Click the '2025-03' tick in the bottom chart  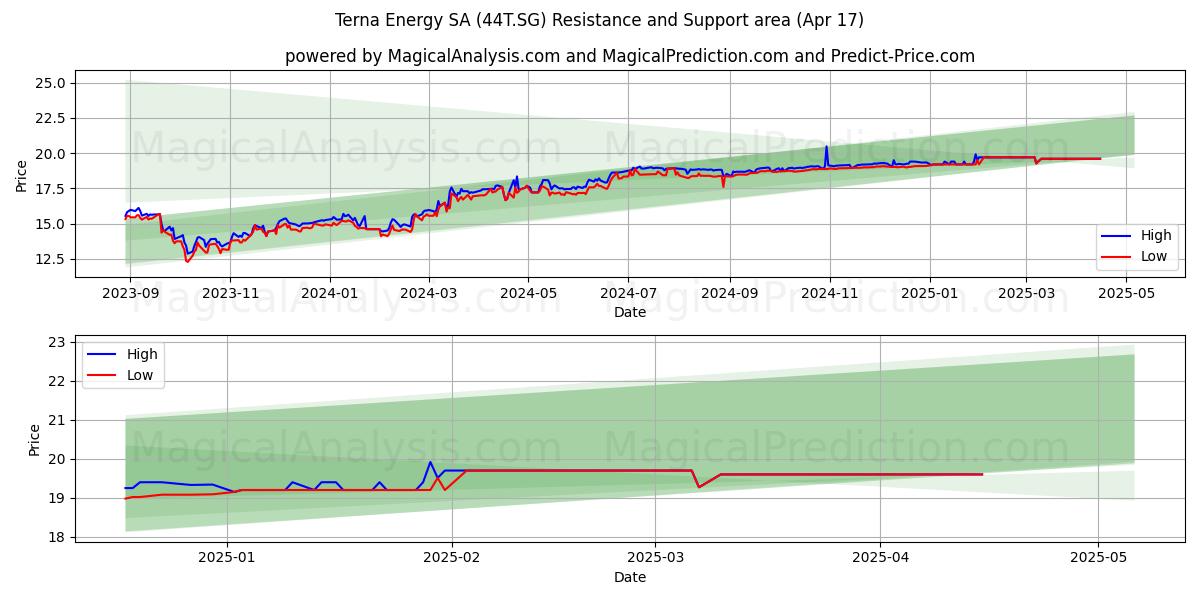655,558
